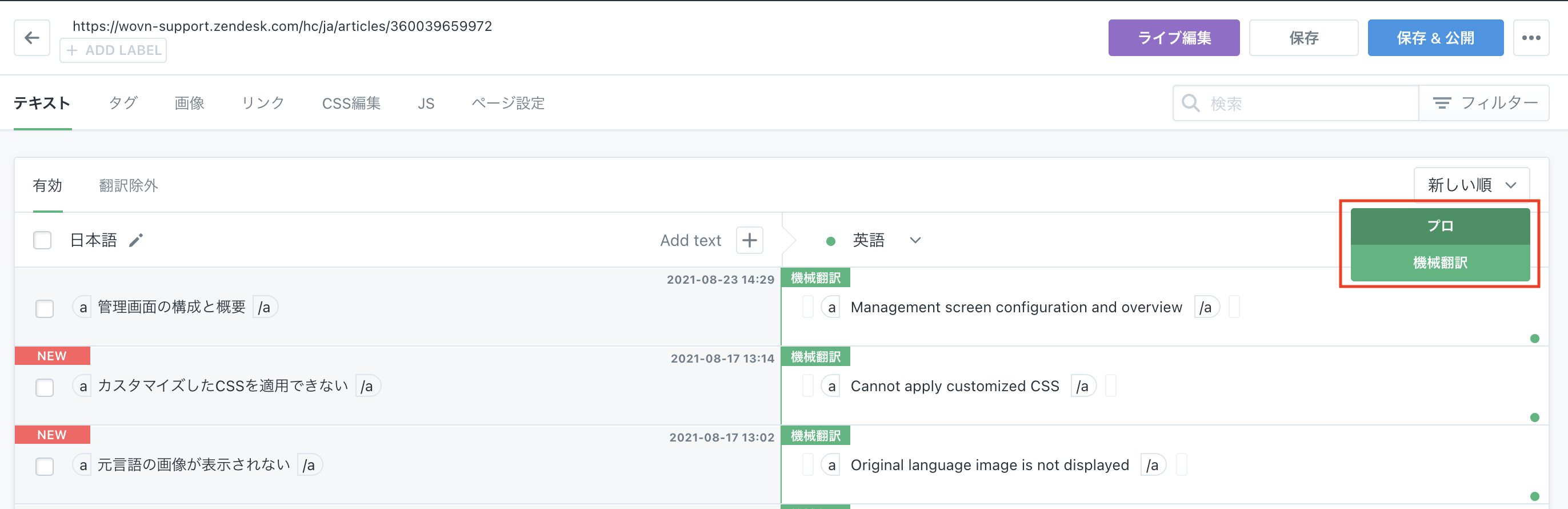Switch to the 画像 tab
1568x509 pixels.
tap(189, 103)
